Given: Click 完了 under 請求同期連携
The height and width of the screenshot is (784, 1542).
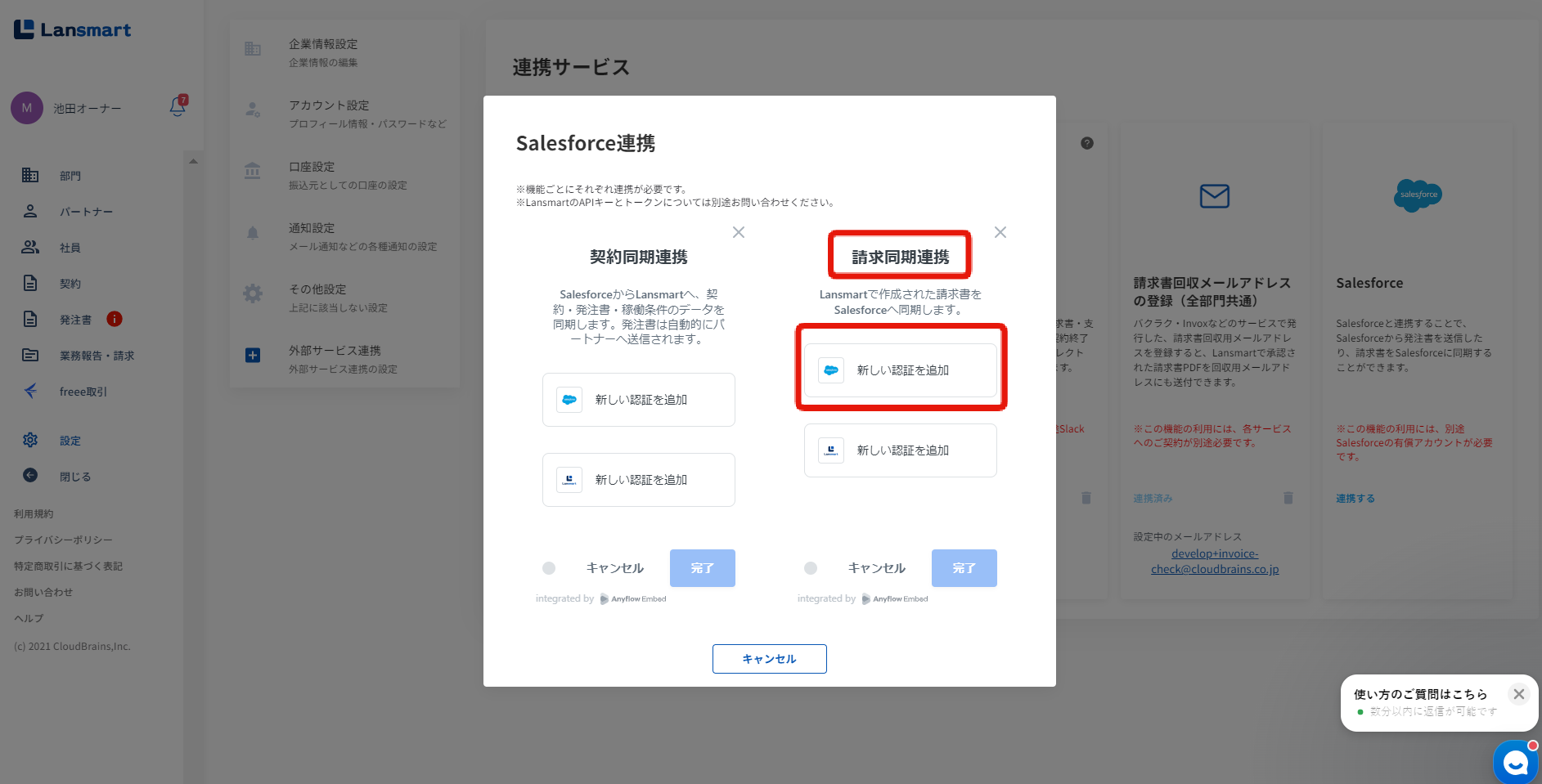Looking at the screenshot, I should tap(964, 568).
